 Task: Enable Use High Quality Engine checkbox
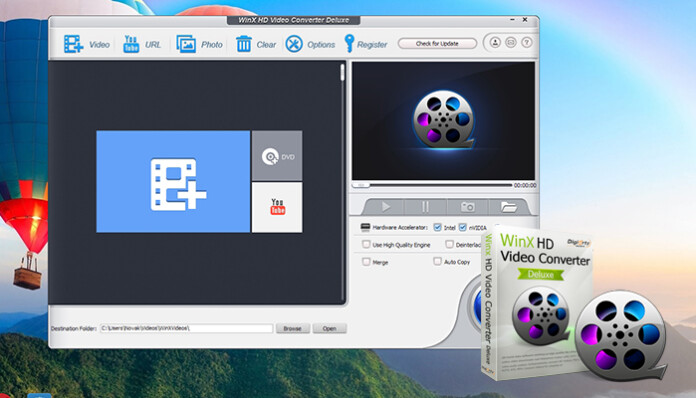[x=366, y=244]
